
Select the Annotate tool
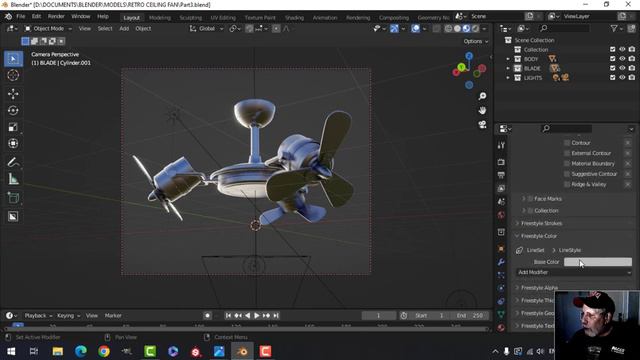tap(13, 162)
